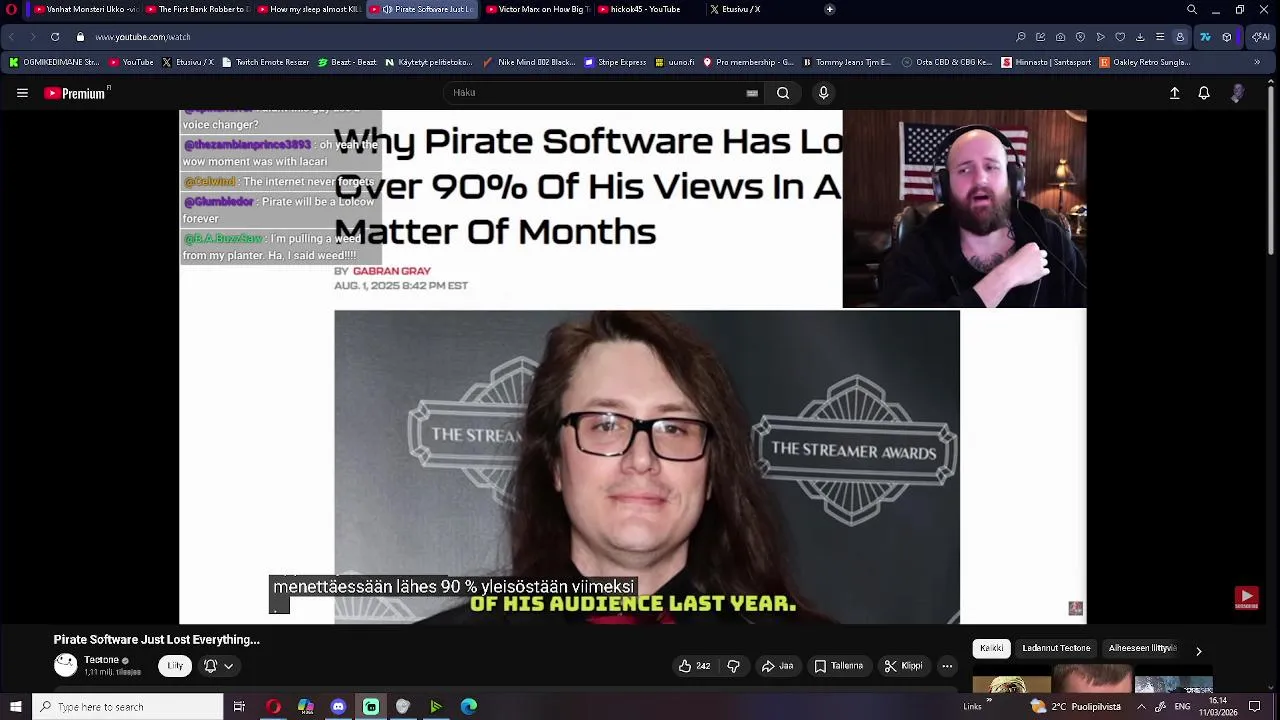Switch to Etusivu / X tab
The height and width of the screenshot is (720, 1280).
pyautogui.click(x=760, y=9)
